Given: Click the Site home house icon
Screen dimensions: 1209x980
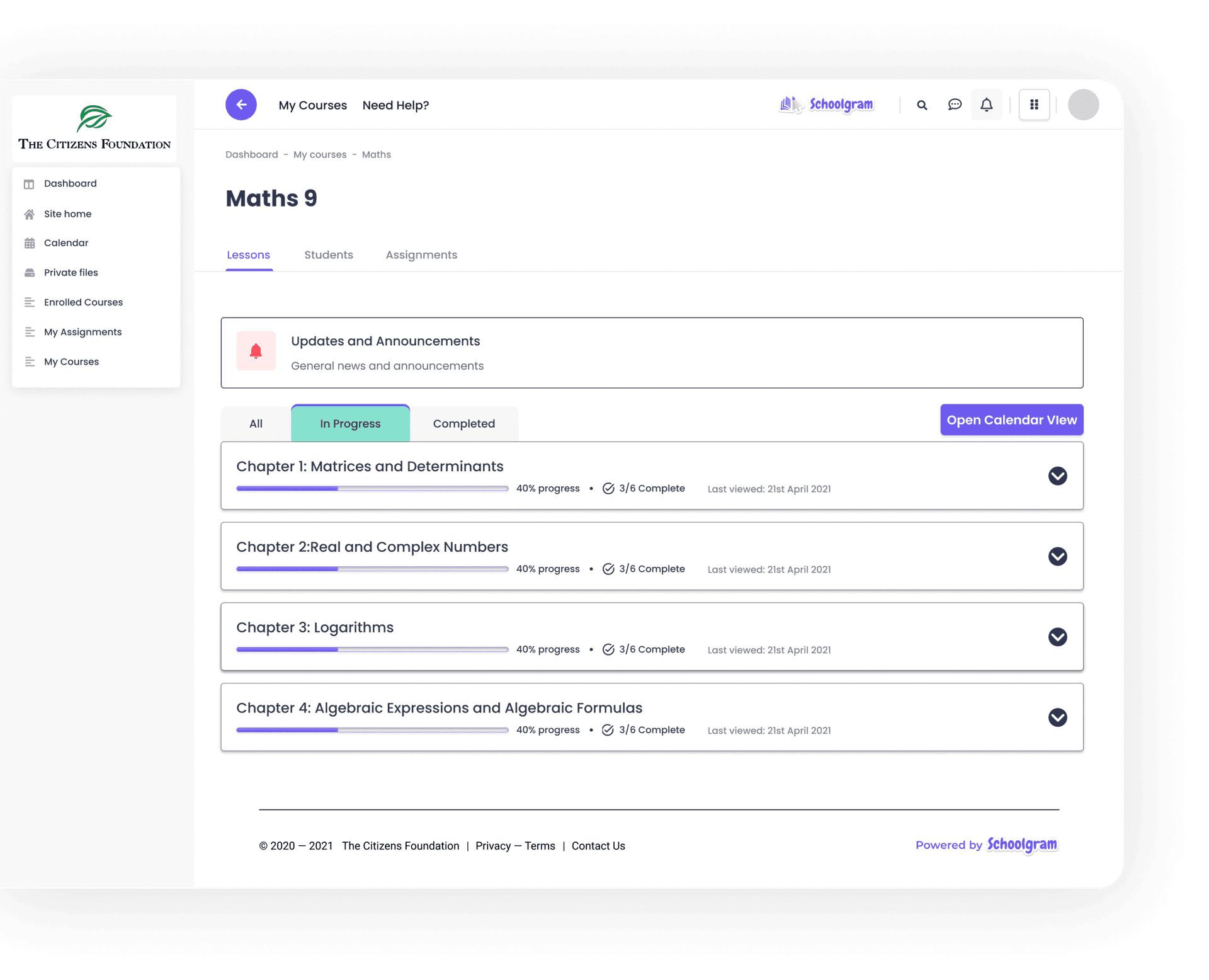Looking at the screenshot, I should [x=30, y=214].
